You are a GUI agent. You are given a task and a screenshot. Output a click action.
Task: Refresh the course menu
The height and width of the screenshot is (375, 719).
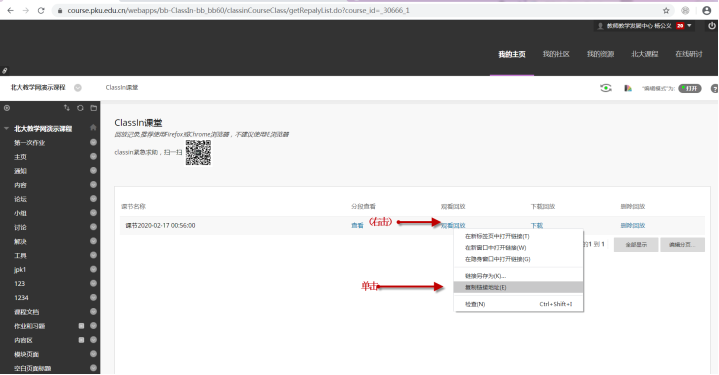pos(80,108)
